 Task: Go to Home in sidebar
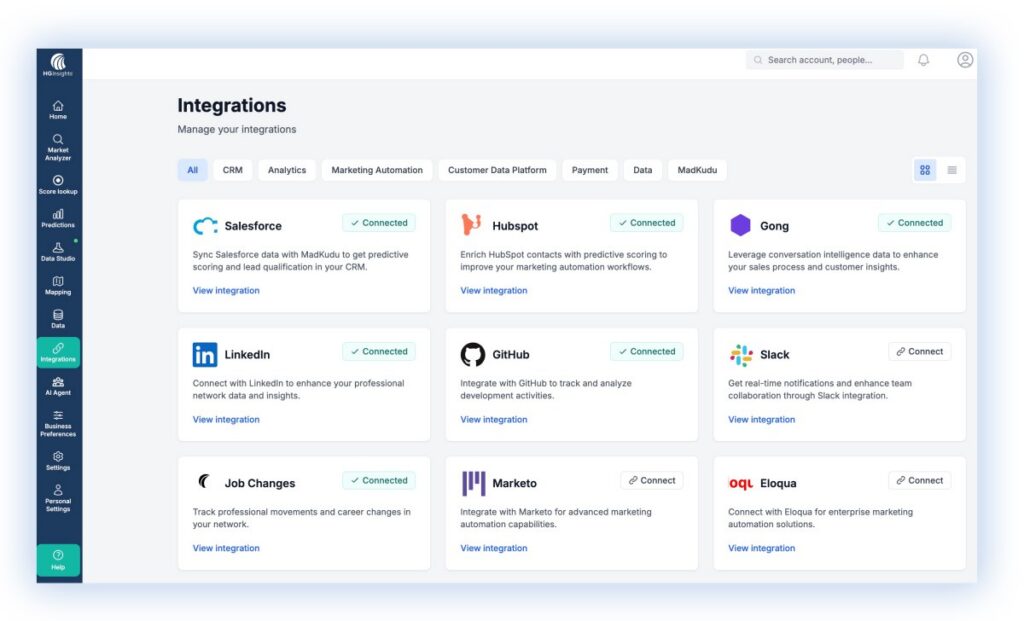[x=58, y=109]
